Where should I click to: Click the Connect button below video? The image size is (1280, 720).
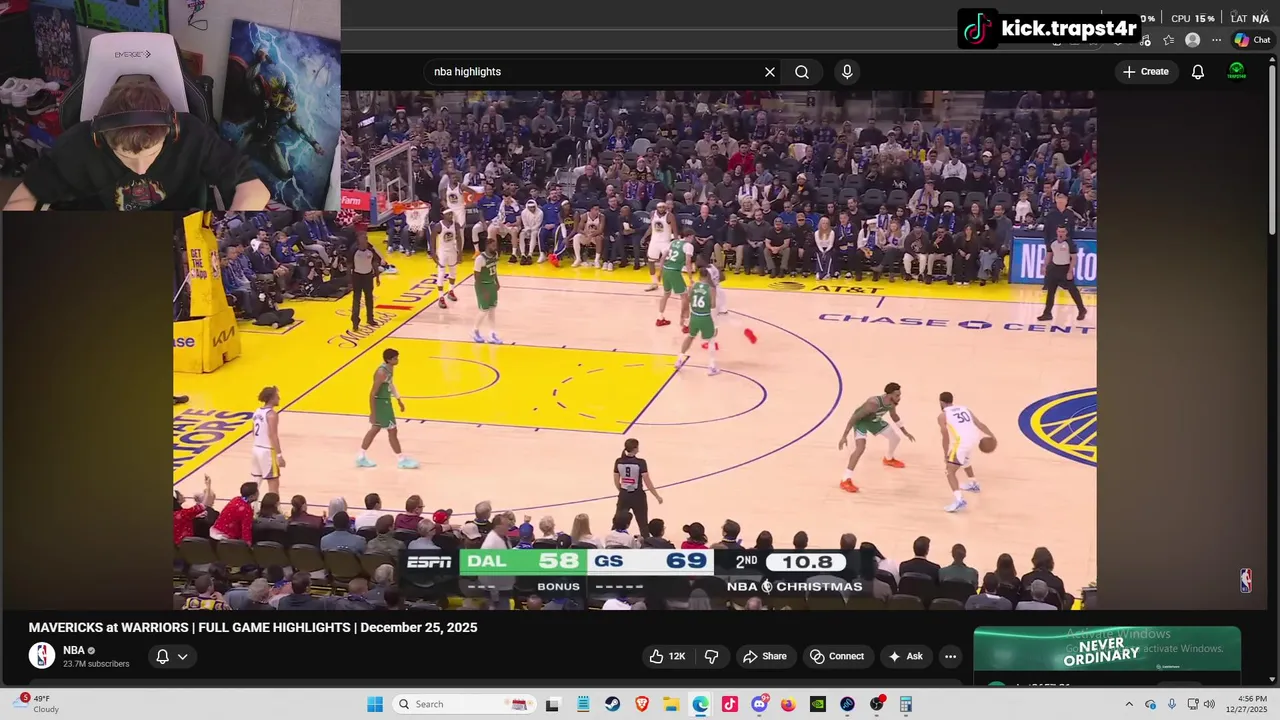pos(837,656)
